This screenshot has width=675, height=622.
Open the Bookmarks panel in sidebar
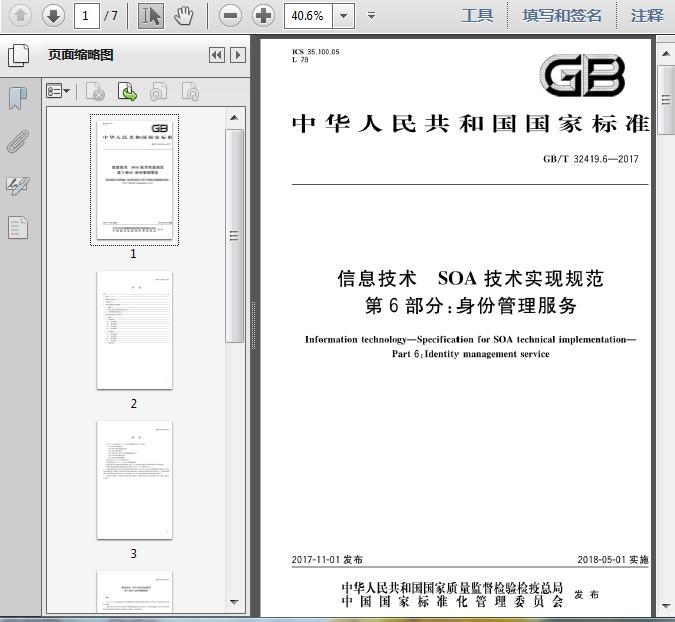[x=18, y=98]
